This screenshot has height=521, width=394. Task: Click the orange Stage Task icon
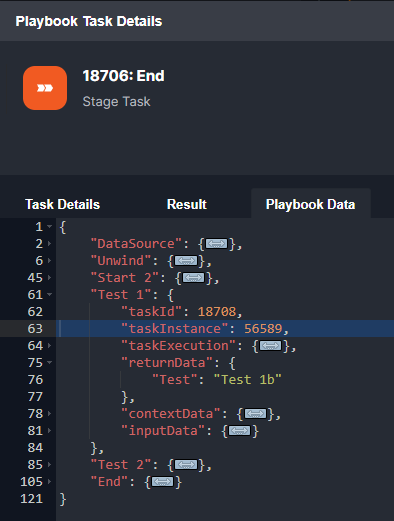45,88
